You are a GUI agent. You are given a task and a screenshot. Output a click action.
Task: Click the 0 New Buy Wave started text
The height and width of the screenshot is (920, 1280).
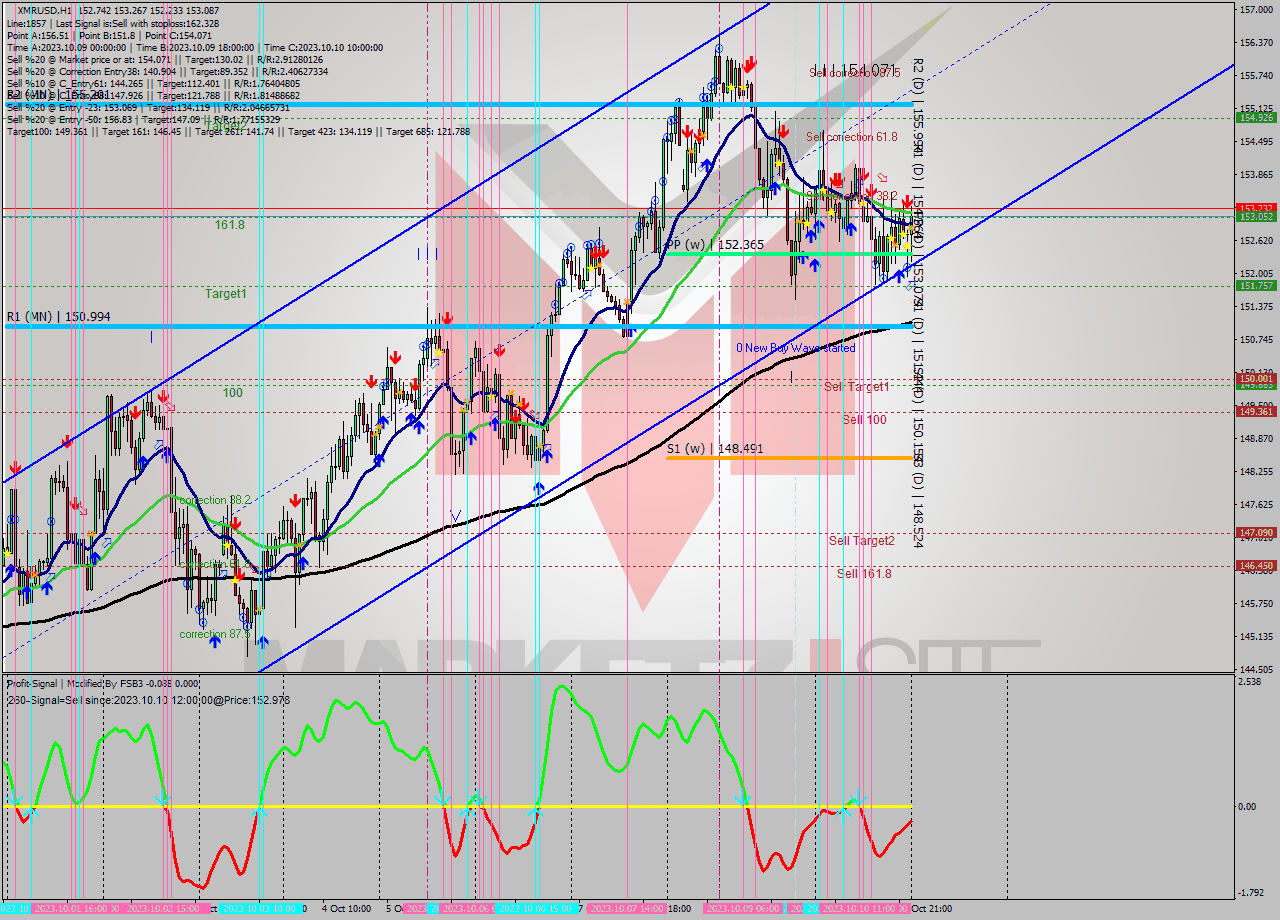pos(795,348)
